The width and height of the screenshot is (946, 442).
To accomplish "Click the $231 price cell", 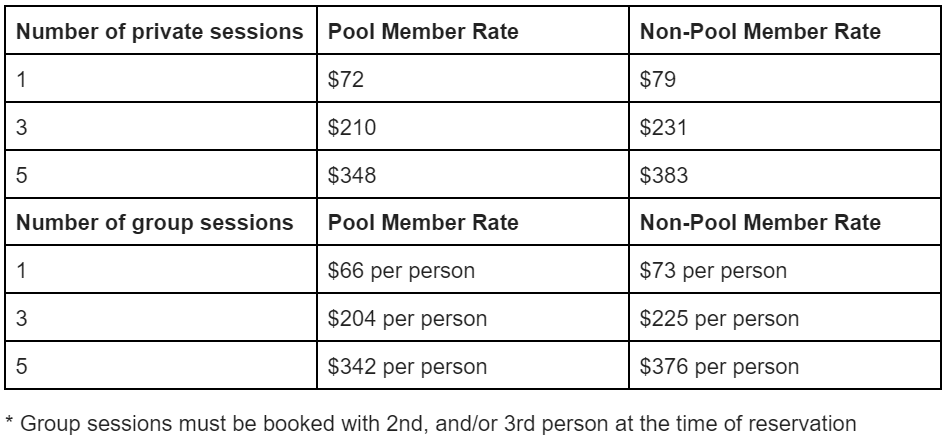I will 658,127.
